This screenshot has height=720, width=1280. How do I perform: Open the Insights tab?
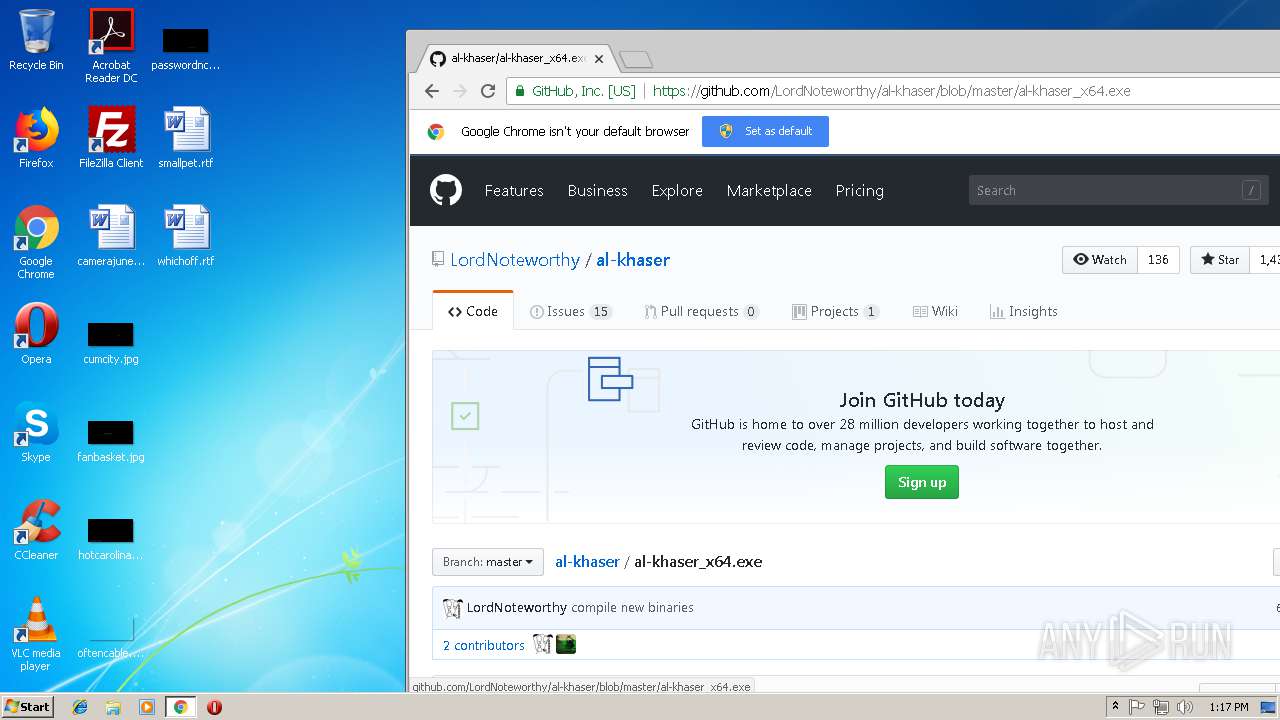[x=1024, y=311]
